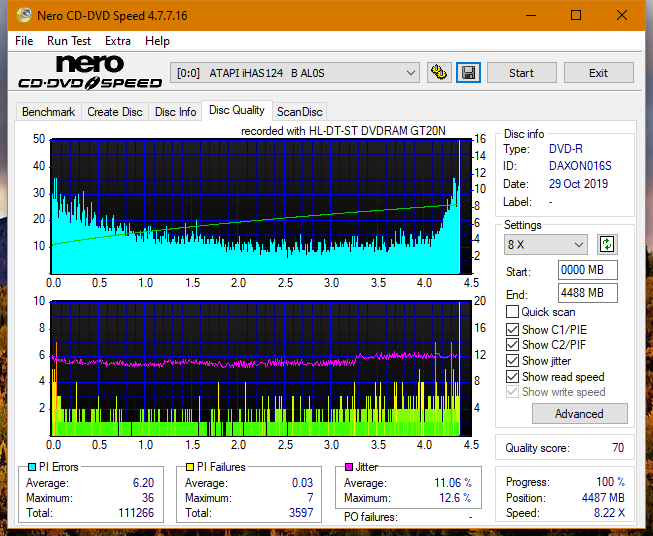
Task: Switch to the Create Disc tab
Action: click(x=115, y=112)
